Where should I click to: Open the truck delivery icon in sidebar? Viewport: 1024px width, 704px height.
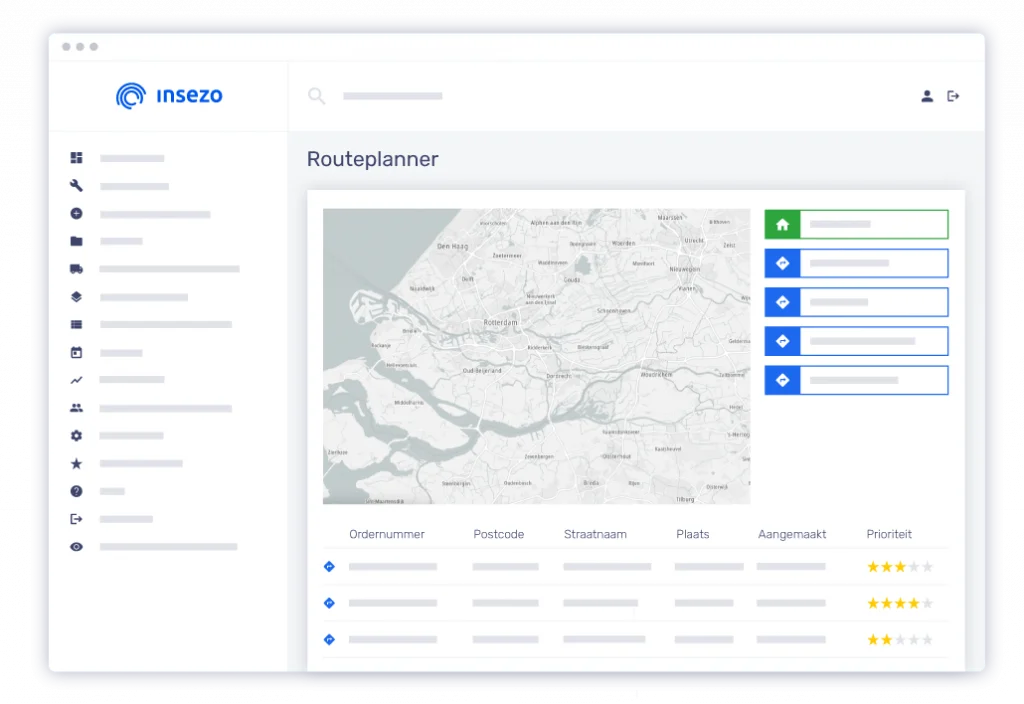pyautogui.click(x=76, y=269)
